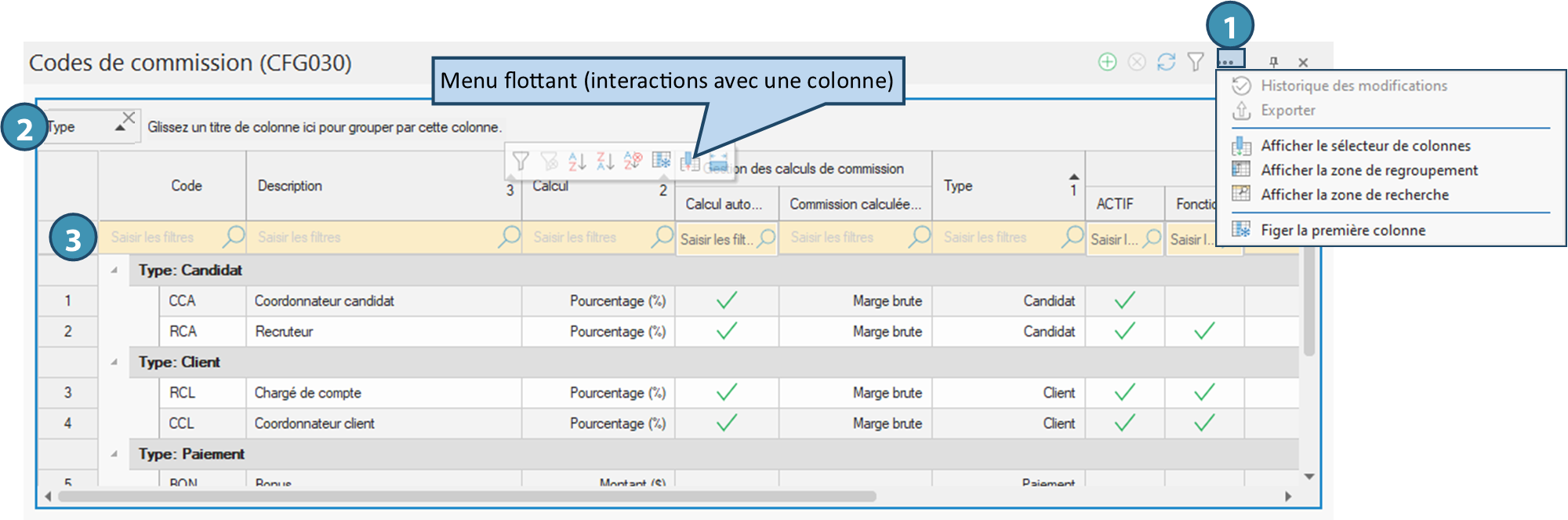Select Afficher le sélecteur de colonnes
Screen dimensions: 1568x520
(x=1365, y=146)
